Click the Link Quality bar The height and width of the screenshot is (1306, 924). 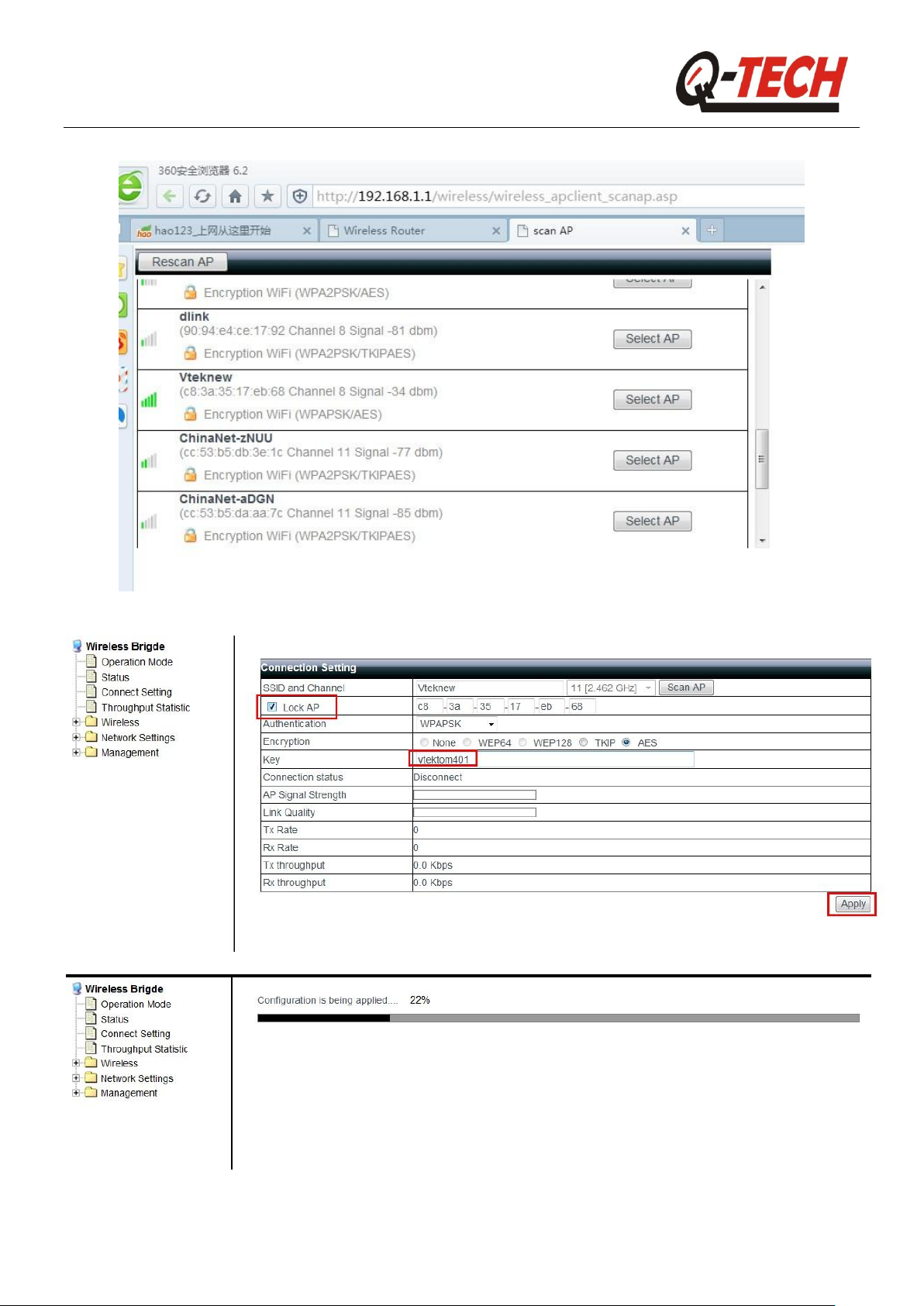[474, 812]
